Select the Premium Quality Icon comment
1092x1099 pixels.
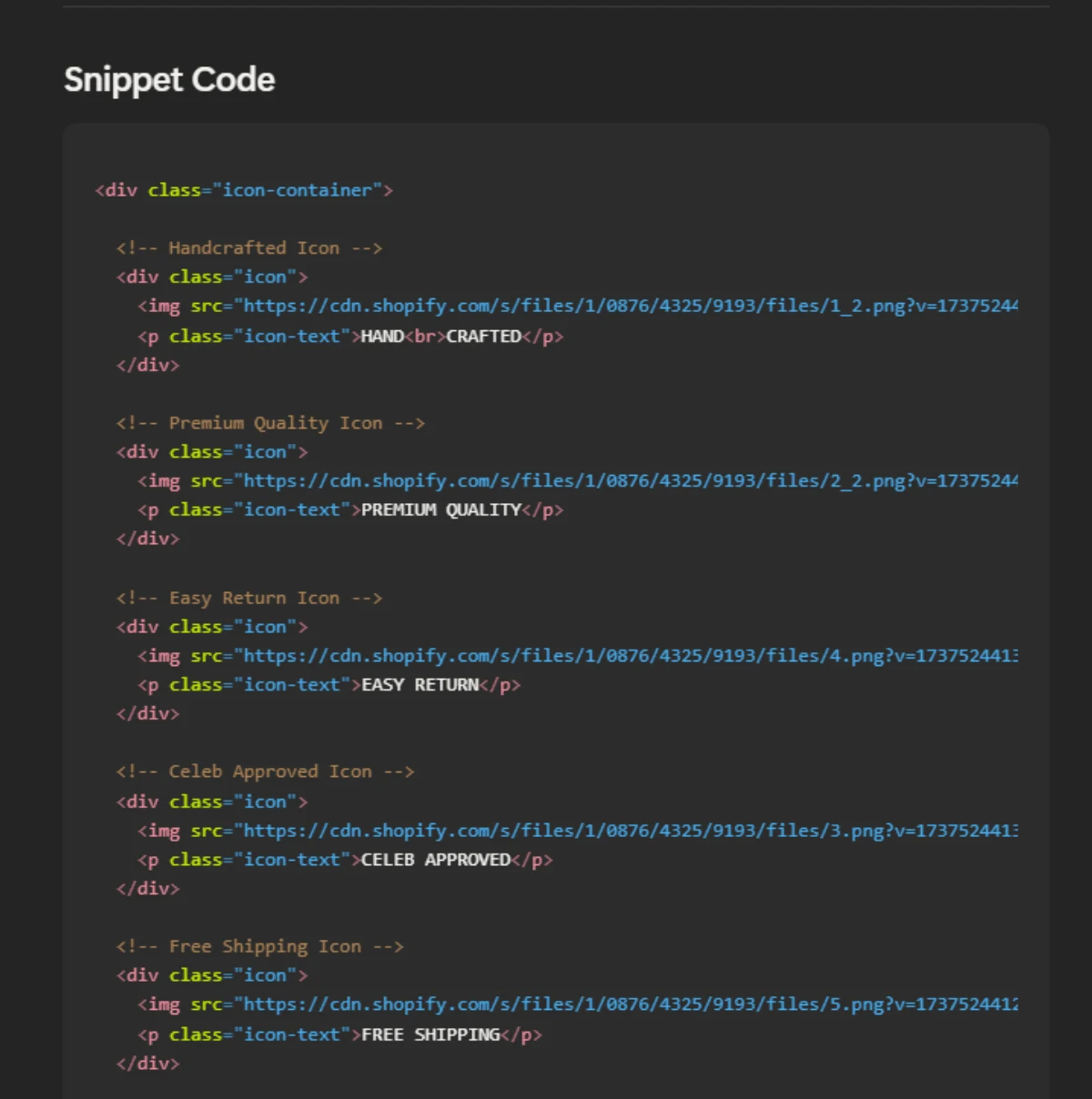[270, 423]
